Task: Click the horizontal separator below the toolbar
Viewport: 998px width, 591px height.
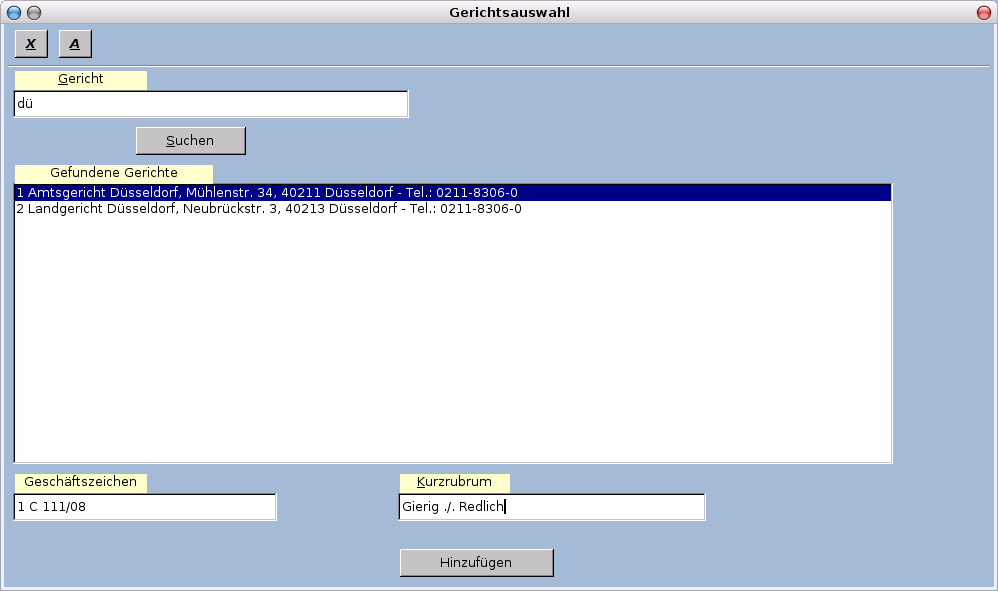Action: click(500, 66)
